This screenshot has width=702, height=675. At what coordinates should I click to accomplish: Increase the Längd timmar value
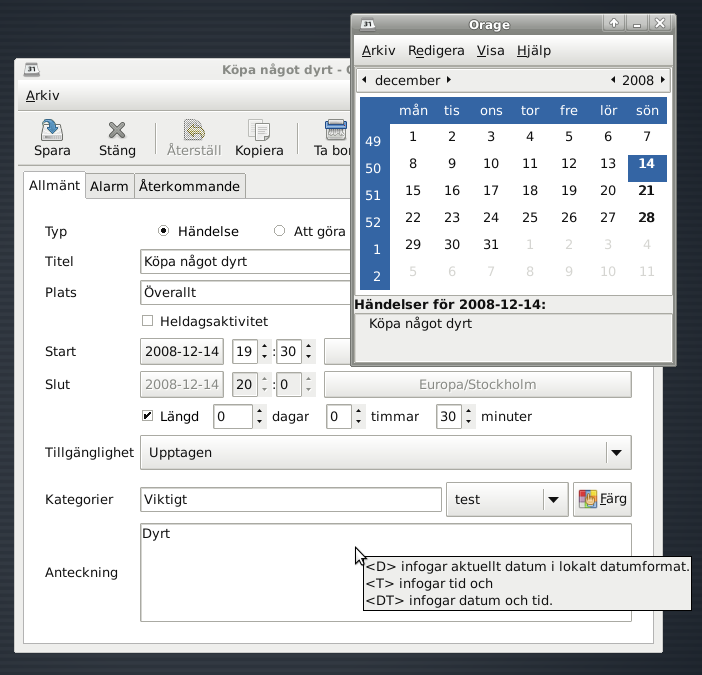pyautogui.click(x=358, y=411)
